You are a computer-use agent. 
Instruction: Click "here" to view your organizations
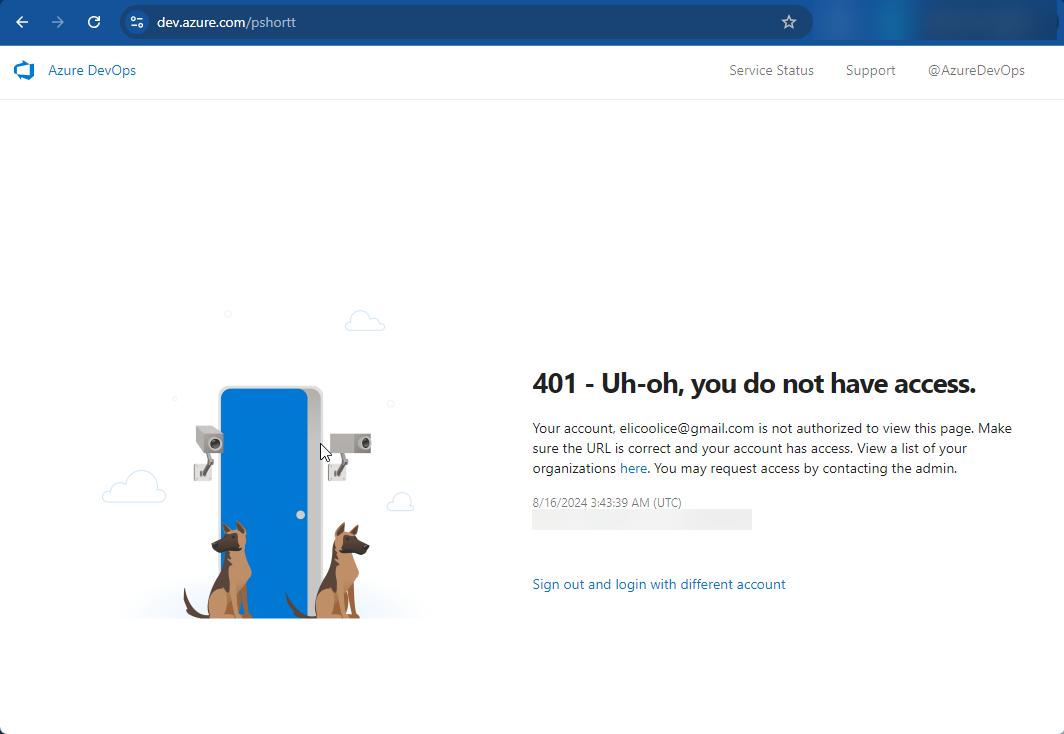tap(633, 468)
